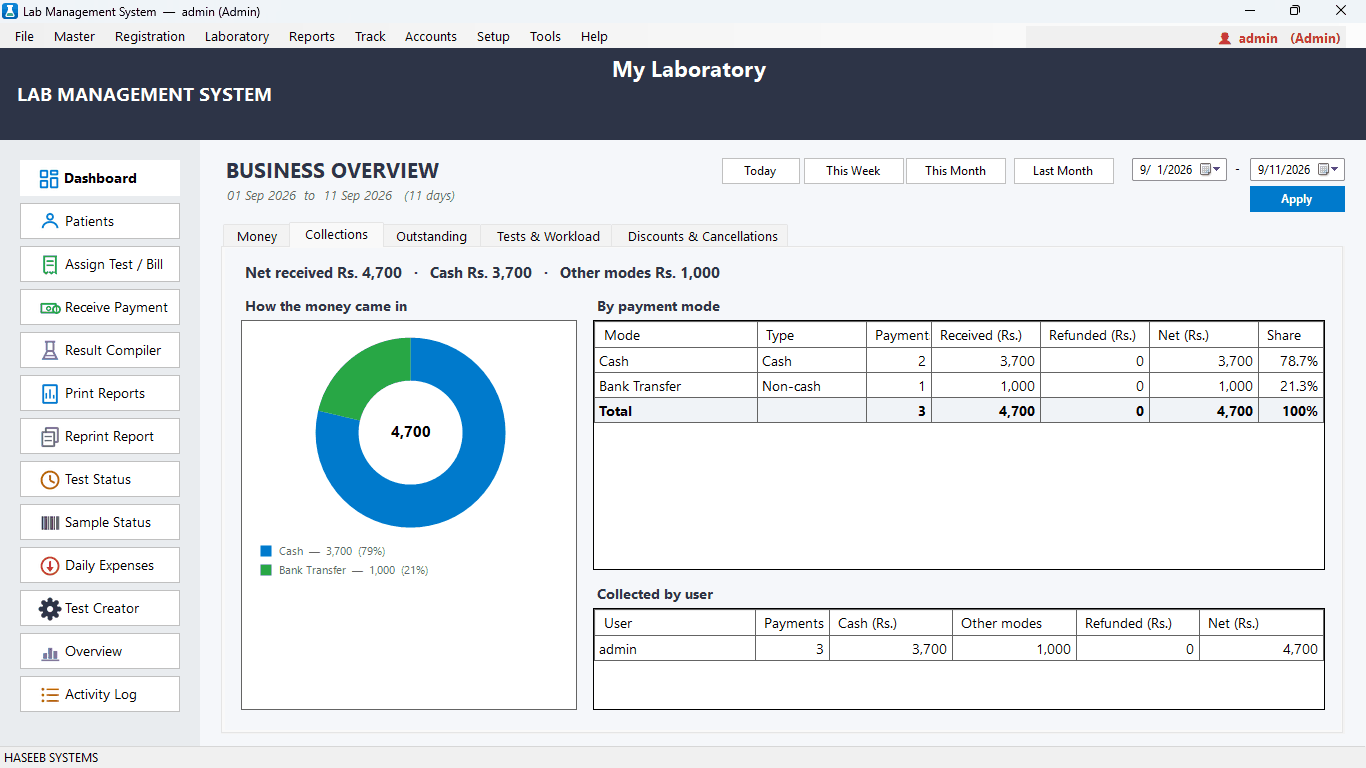1366x768 pixels.
Task: Select the admin row in Collected by user
Action: [959, 649]
